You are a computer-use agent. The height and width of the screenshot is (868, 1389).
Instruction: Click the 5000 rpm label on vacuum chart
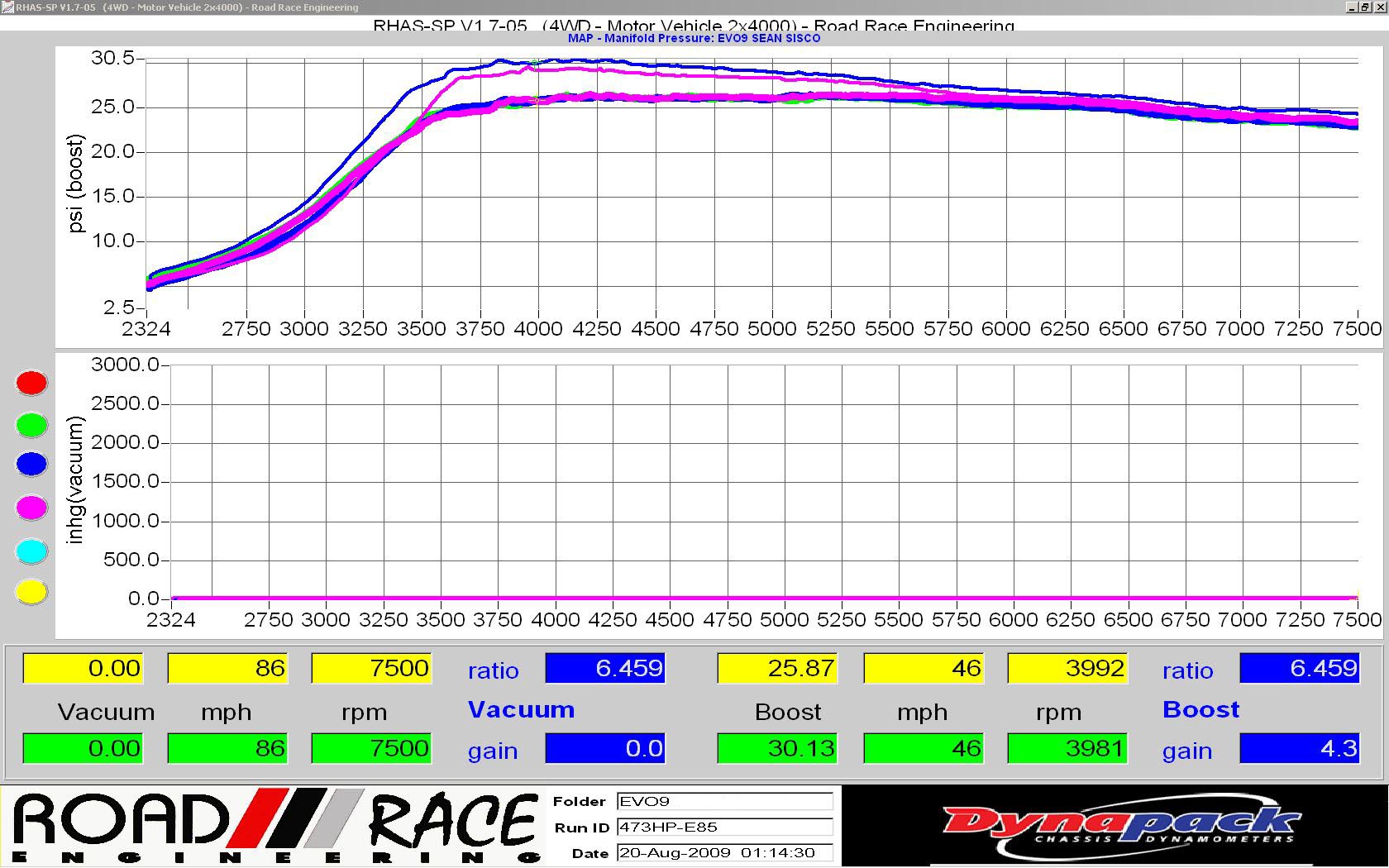click(785, 619)
